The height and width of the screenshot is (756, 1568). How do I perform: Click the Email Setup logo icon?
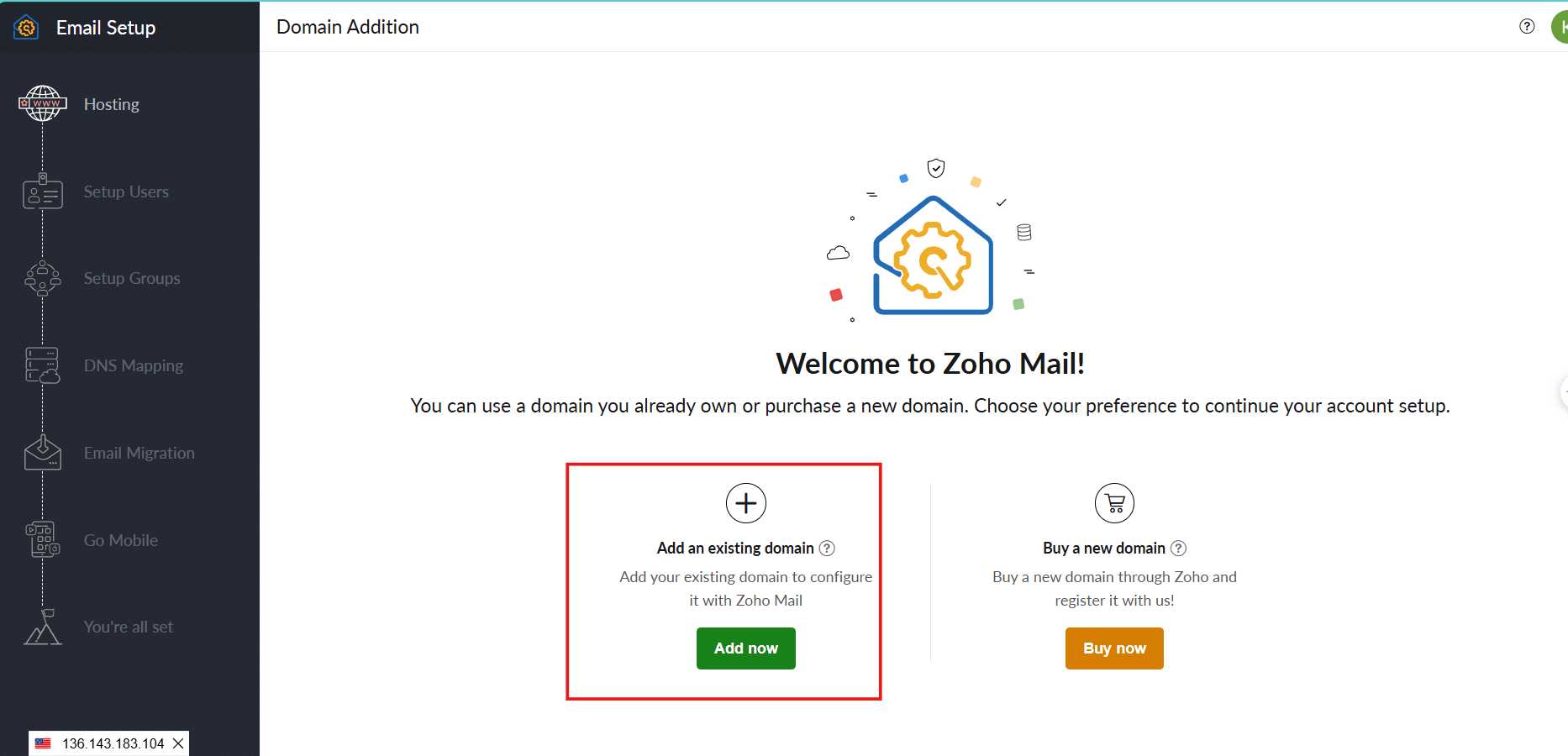click(27, 27)
